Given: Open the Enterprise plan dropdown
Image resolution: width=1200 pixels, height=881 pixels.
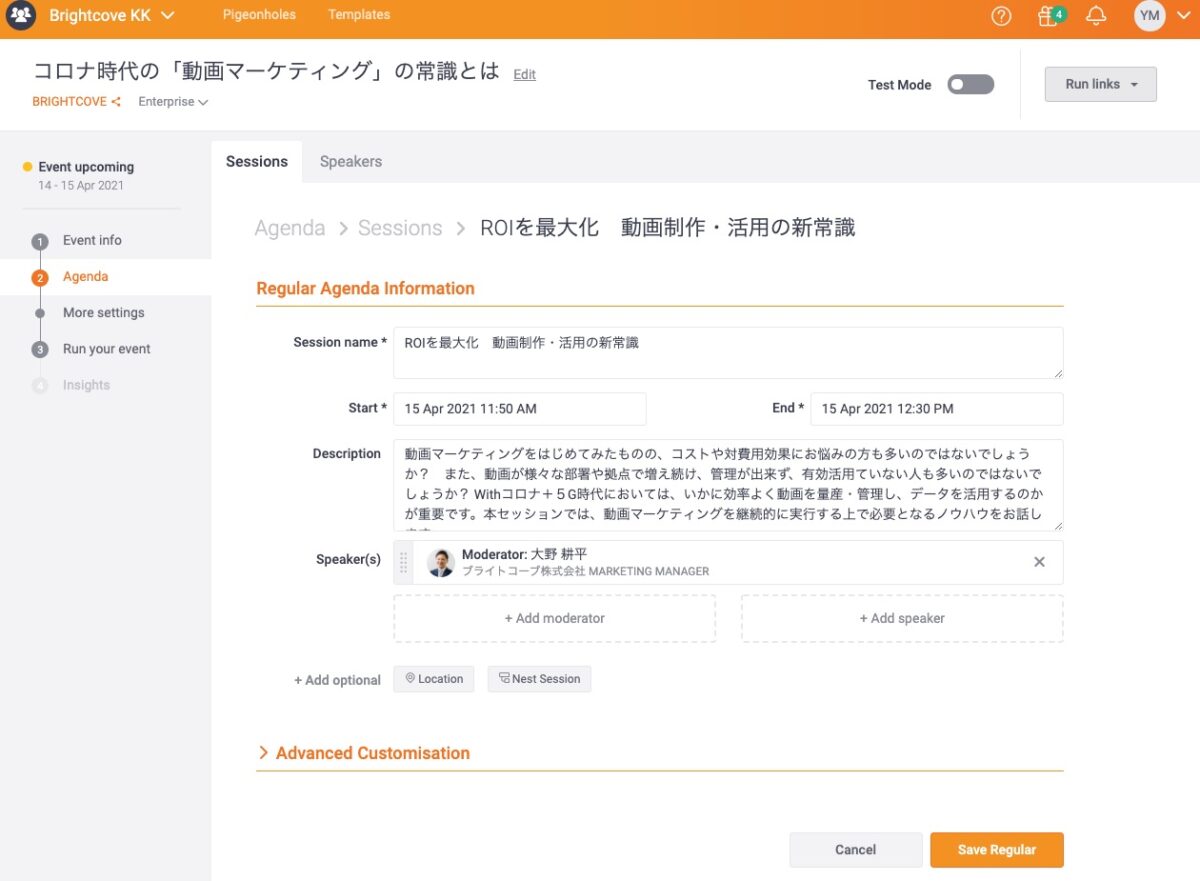Looking at the screenshot, I should 173,102.
